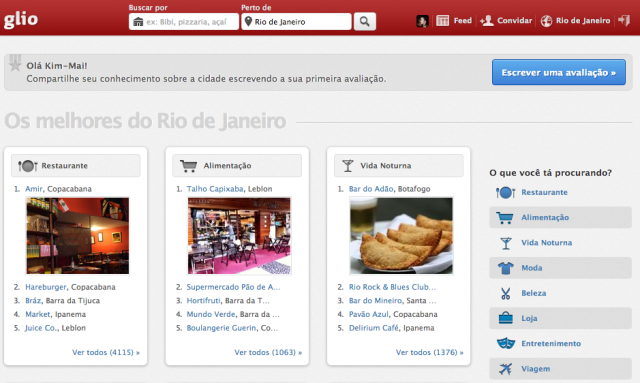Open the Talho Capixaba link
This screenshot has width=640, height=383.
click(215, 189)
